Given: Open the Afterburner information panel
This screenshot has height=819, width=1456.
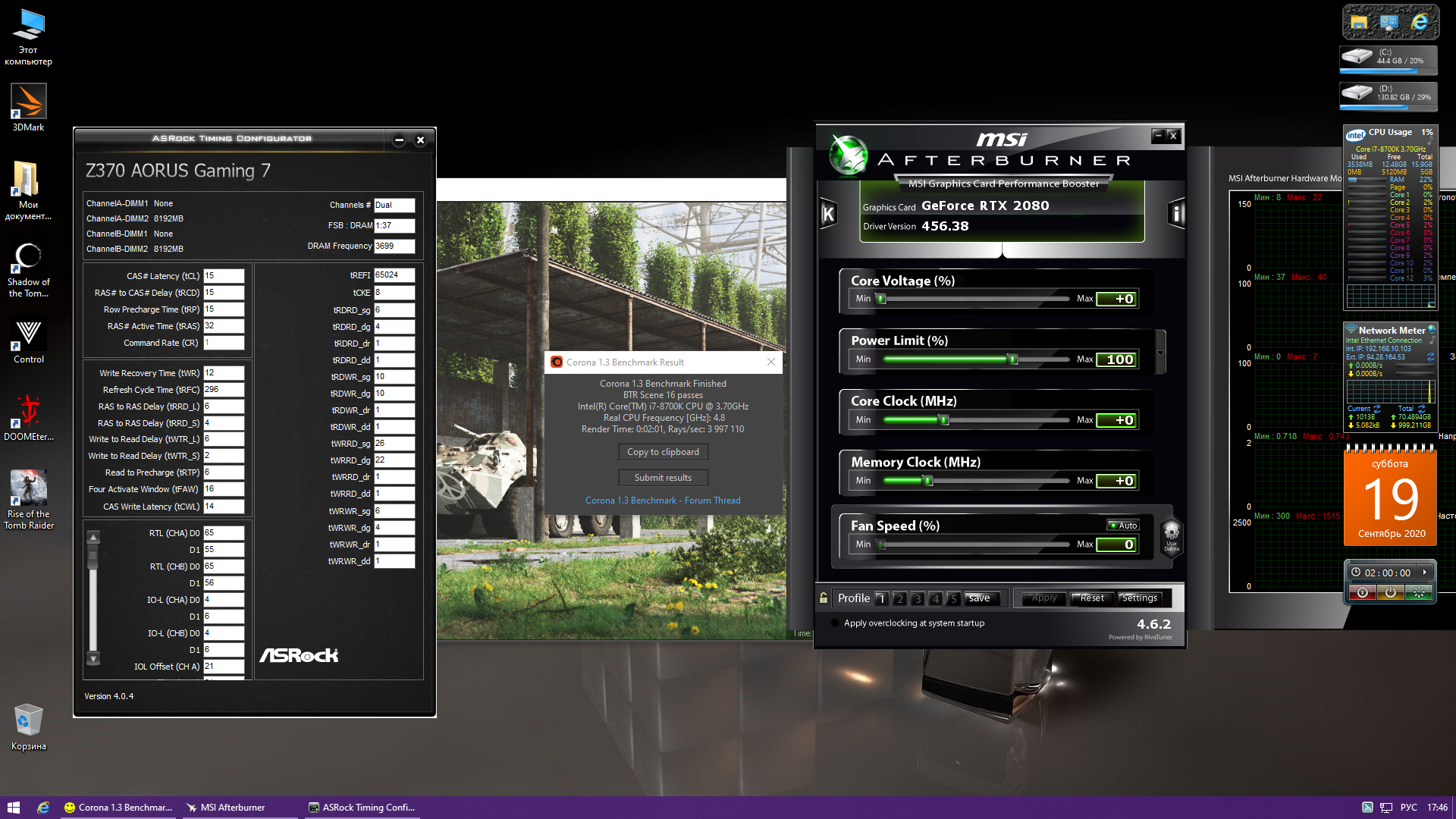Looking at the screenshot, I should pyautogui.click(x=1176, y=215).
